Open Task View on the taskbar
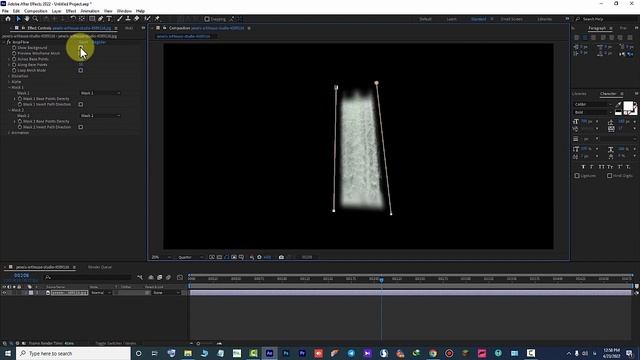This screenshot has height=360, width=640. click(x=155, y=353)
